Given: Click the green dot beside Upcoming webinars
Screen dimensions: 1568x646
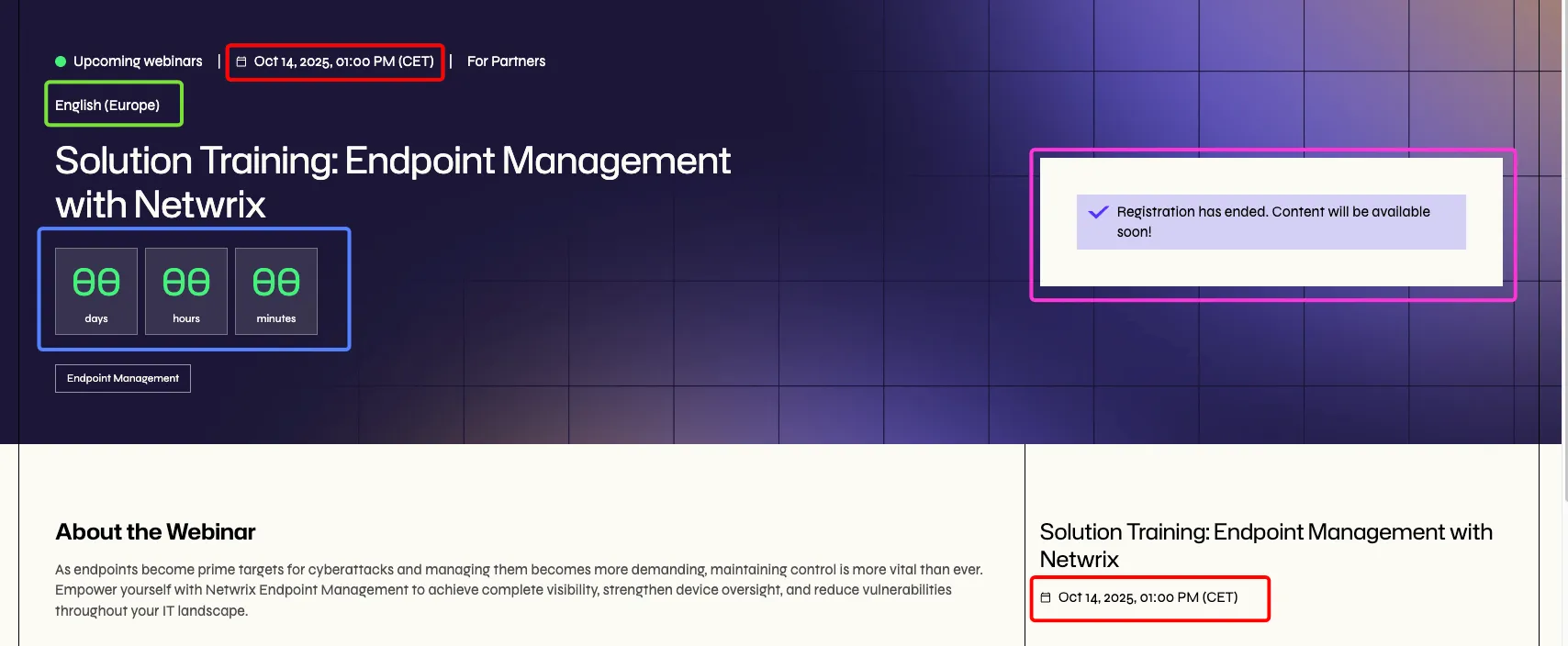Looking at the screenshot, I should (61, 61).
